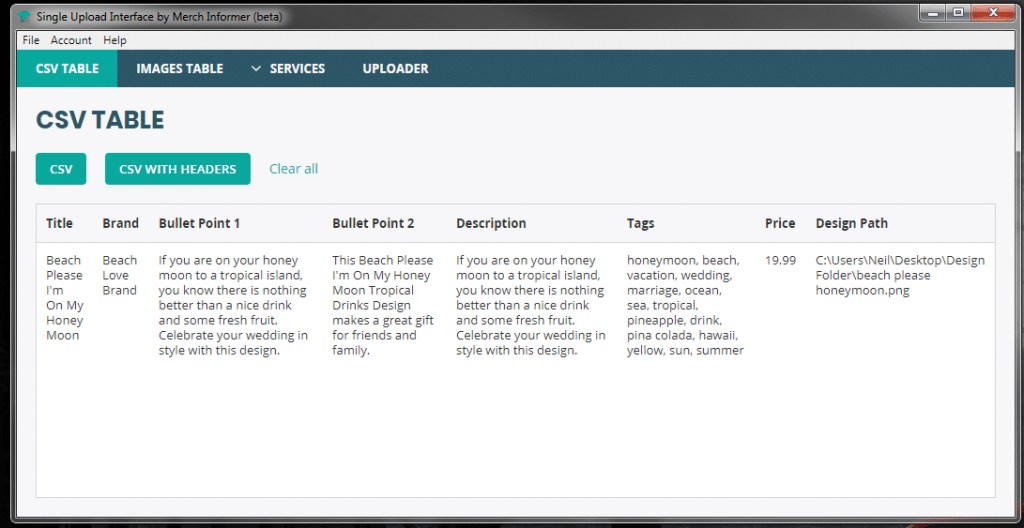
Task: Open the Help menu
Action: click(x=115, y=41)
